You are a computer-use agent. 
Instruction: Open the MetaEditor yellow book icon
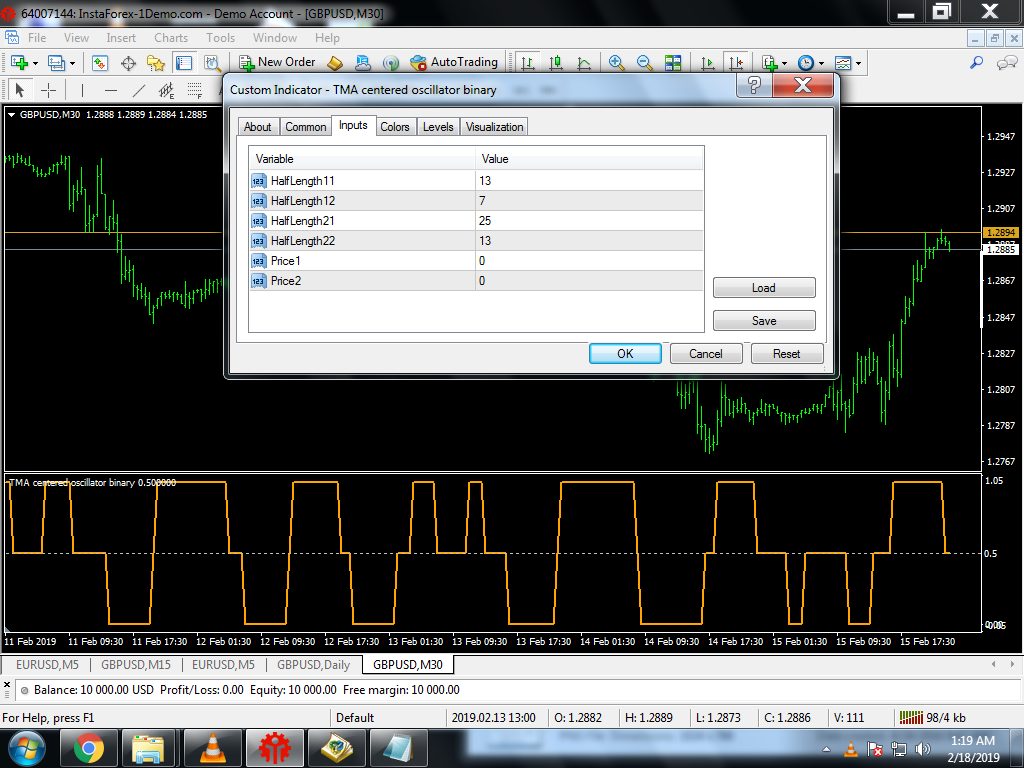[x=334, y=63]
